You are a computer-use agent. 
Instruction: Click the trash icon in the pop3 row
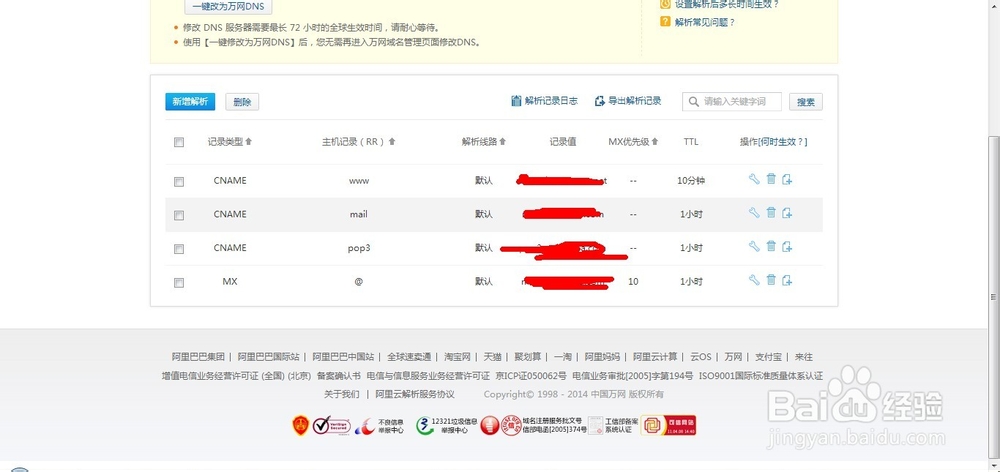771,247
